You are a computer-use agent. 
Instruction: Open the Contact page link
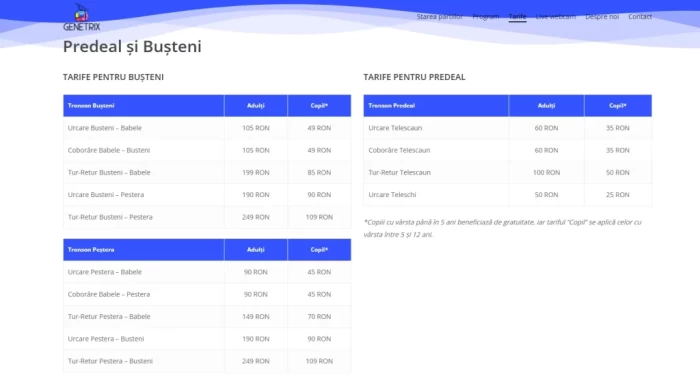(x=640, y=17)
